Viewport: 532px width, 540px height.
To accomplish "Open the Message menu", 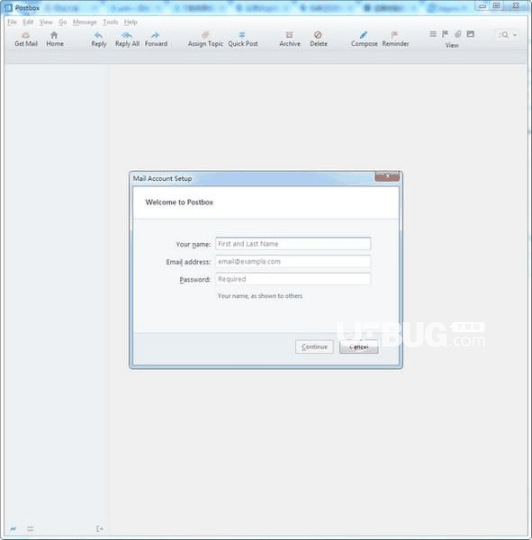I will click(x=85, y=22).
